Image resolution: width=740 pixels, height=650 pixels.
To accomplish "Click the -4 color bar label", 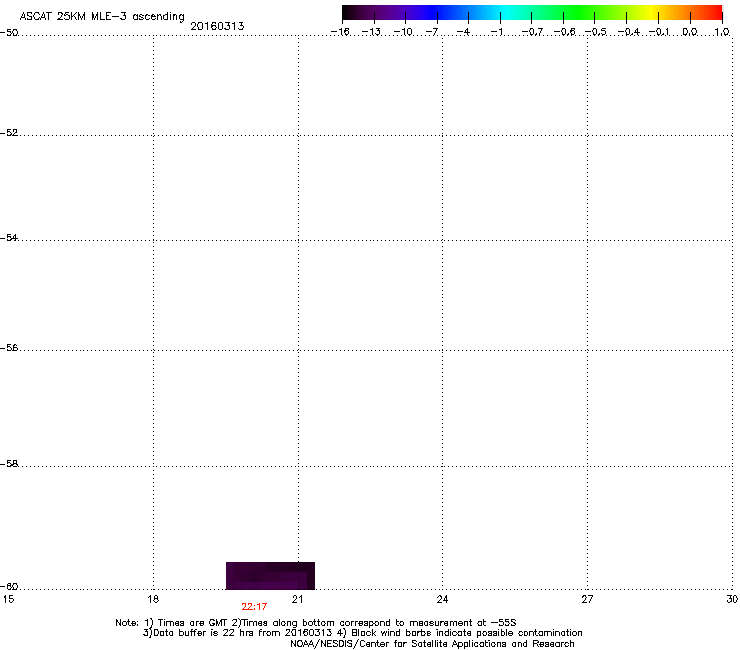I will pyautogui.click(x=463, y=32).
